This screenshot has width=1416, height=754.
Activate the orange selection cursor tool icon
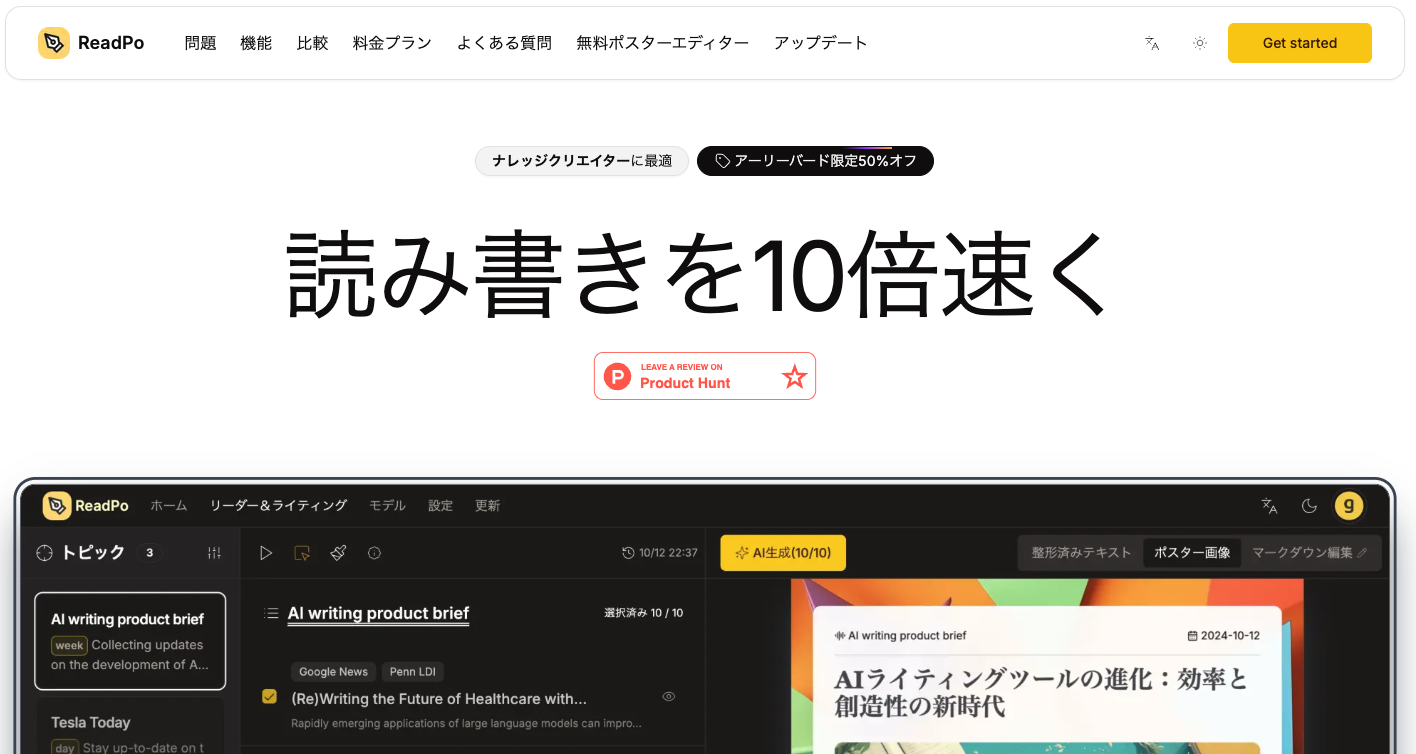point(302,553)
